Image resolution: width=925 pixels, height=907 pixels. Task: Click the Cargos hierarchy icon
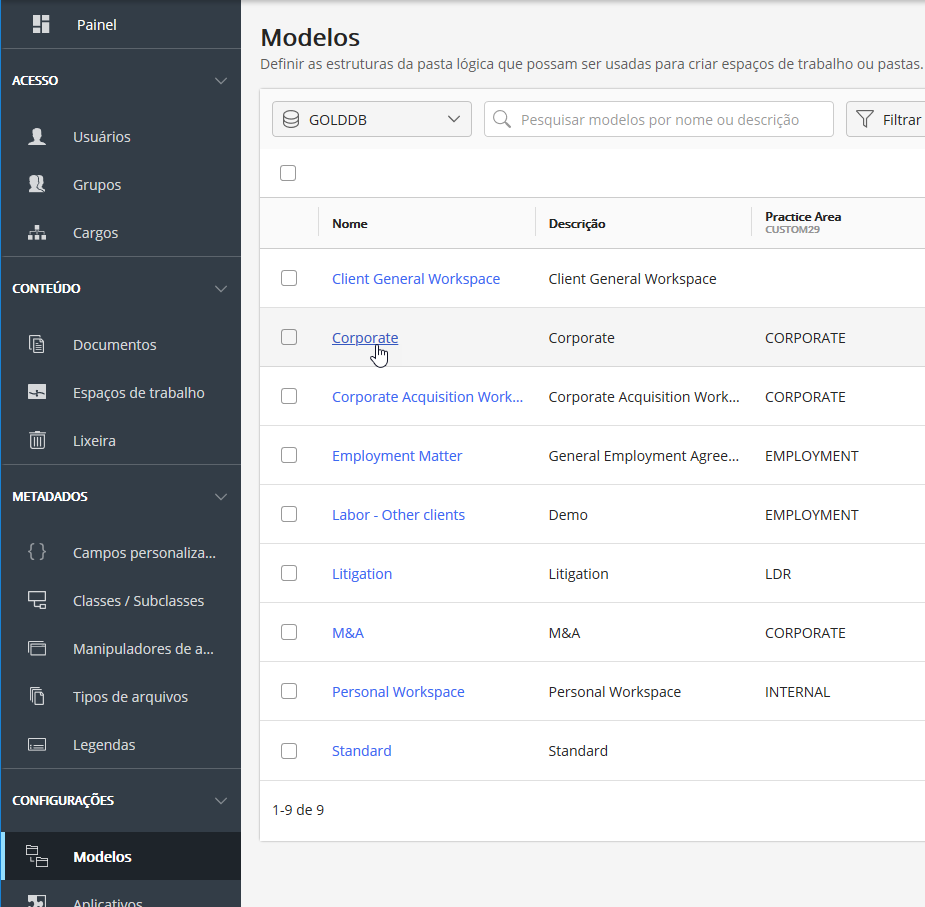[37, 233]
